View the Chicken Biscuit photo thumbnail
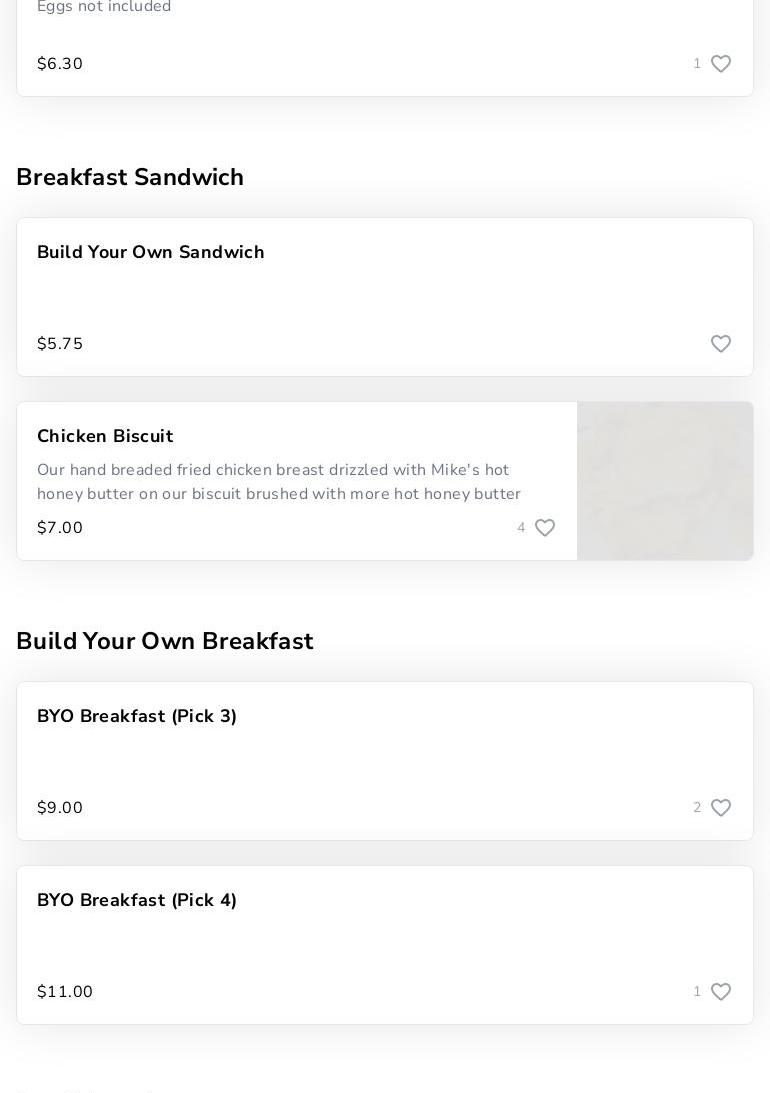The width and height of the screenshot is (770, 1093). [665, 481]
